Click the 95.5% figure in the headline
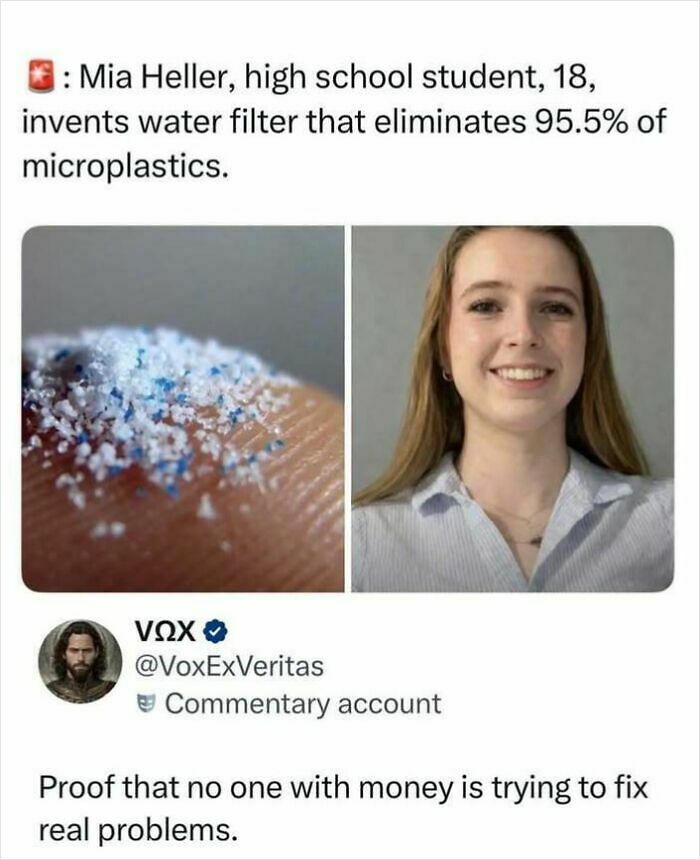Image resolution: width=700 pixels, height=860 pixels. click(x=581, y=122)
